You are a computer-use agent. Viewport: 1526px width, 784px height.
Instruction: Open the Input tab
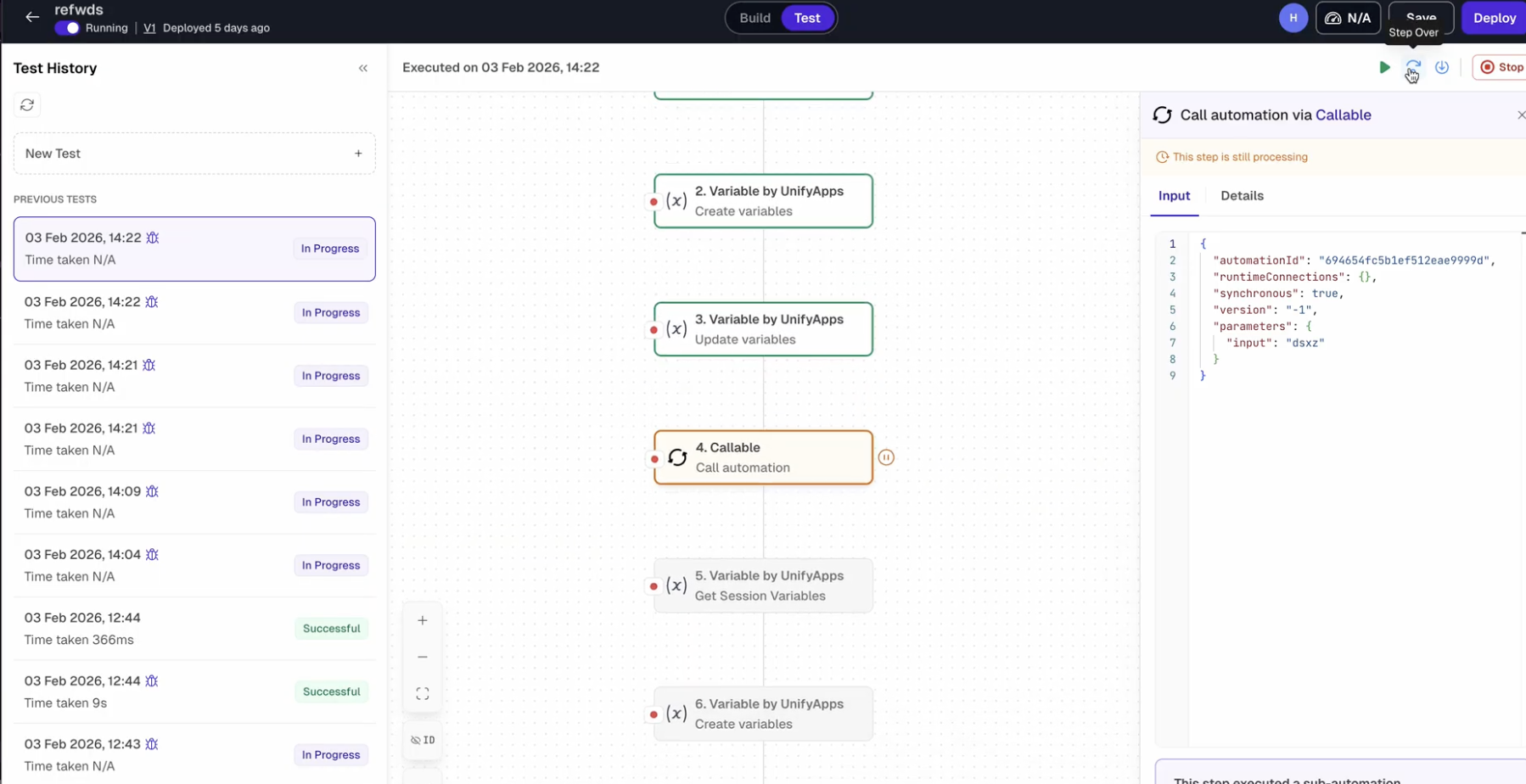(x=1175, y=196)
